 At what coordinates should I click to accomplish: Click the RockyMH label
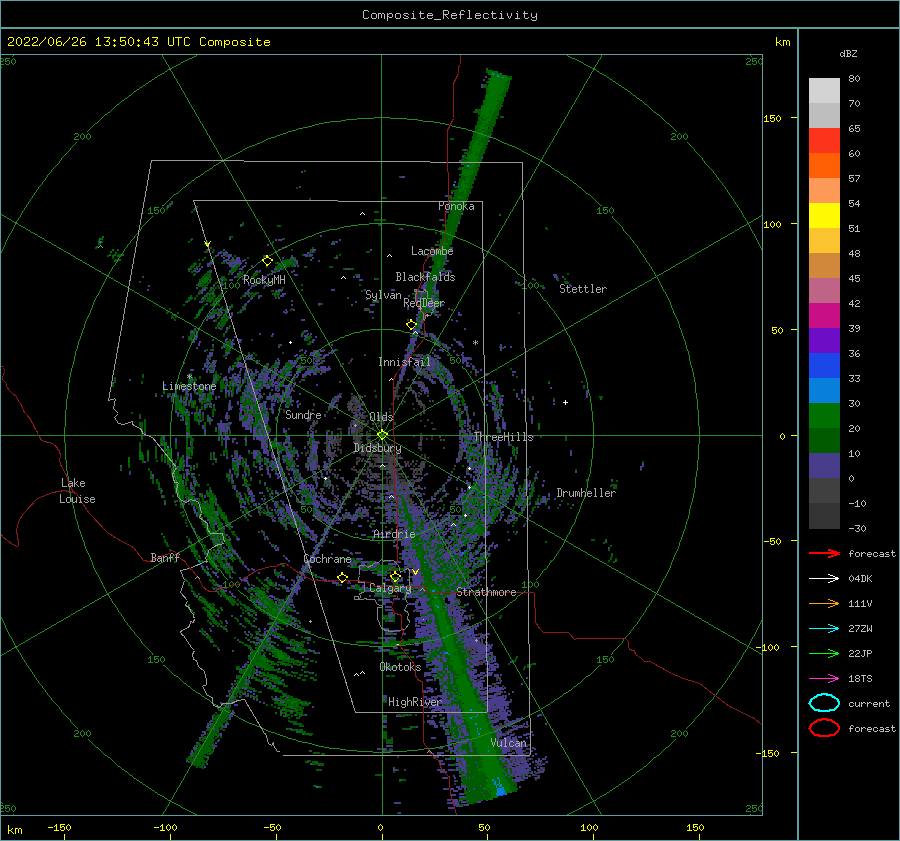[x=264, y=280]
